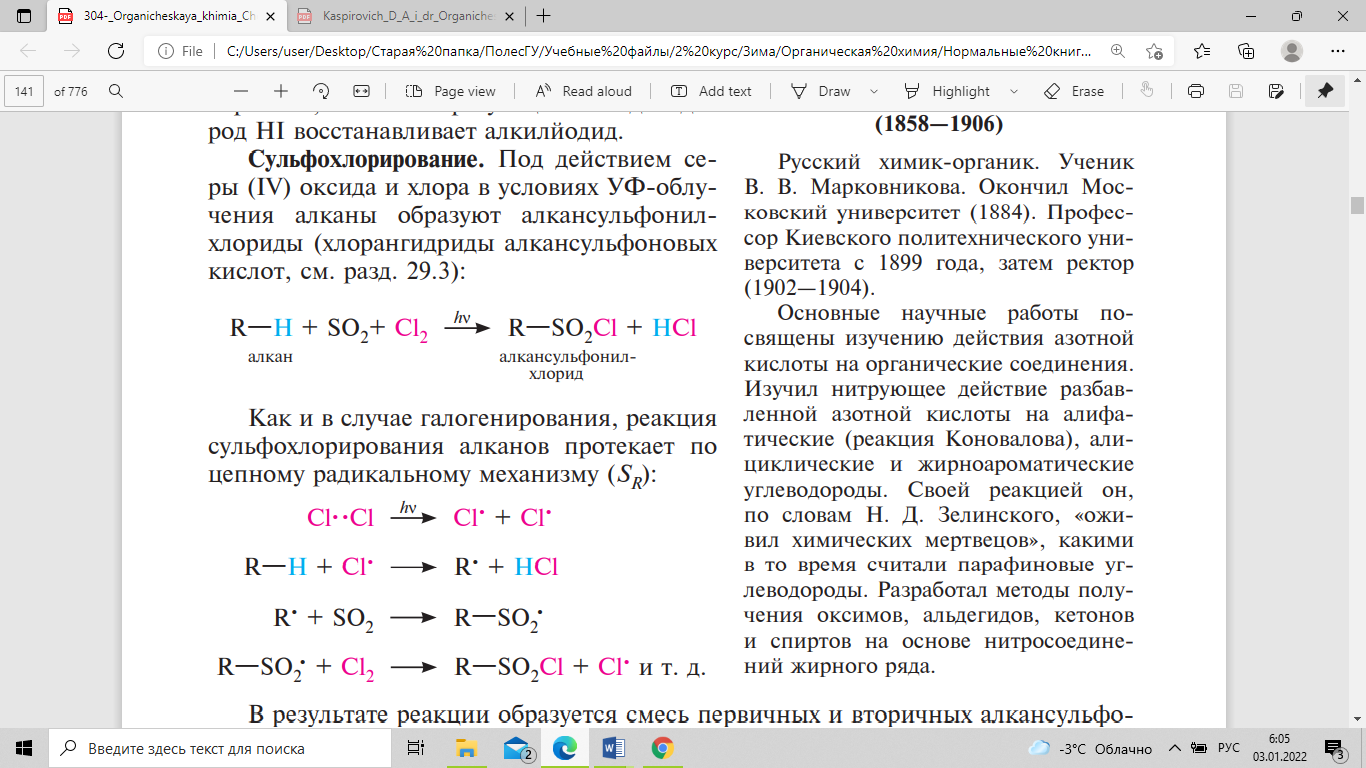The height and width of the screenshot is (768, 1366).
Task: Reload the current PDF page
Action: [116, 51]
